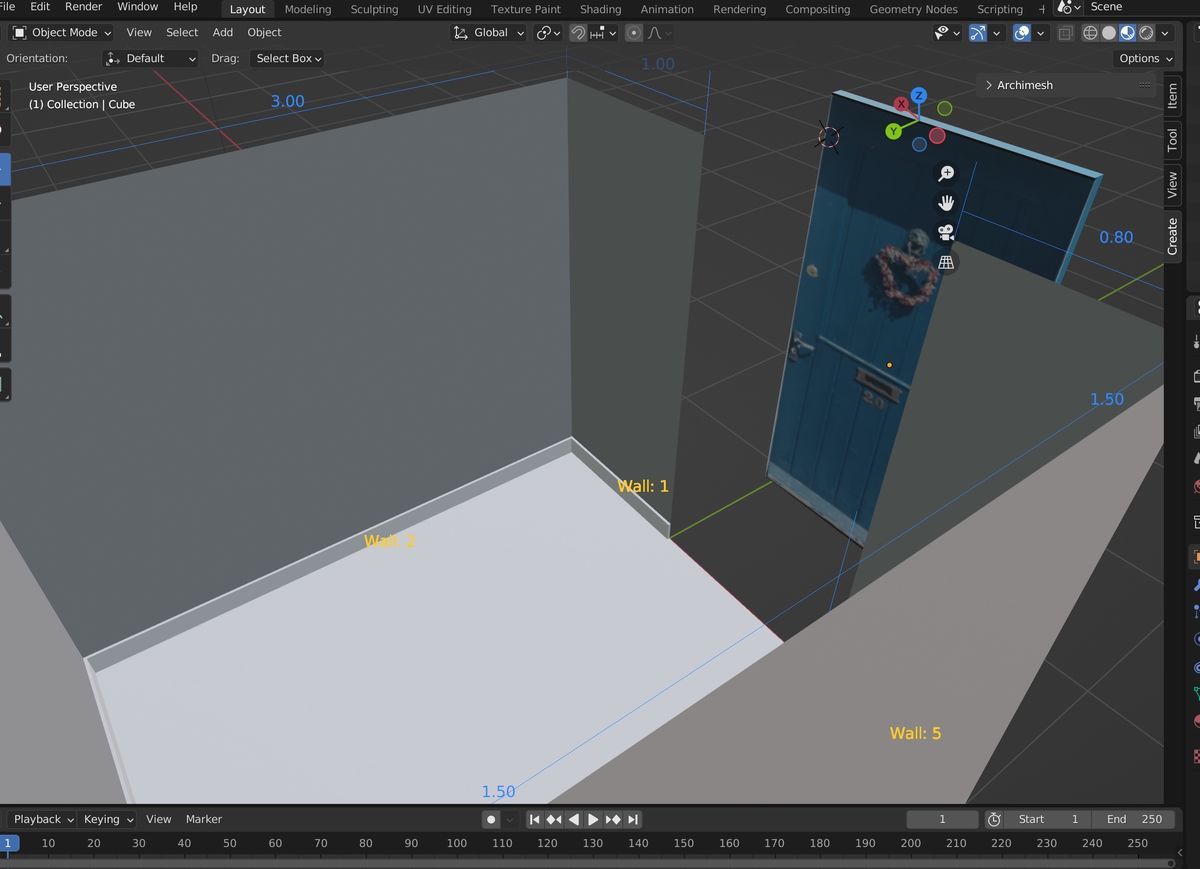Toggle proportional editing circle button

[x=634, y=33]
